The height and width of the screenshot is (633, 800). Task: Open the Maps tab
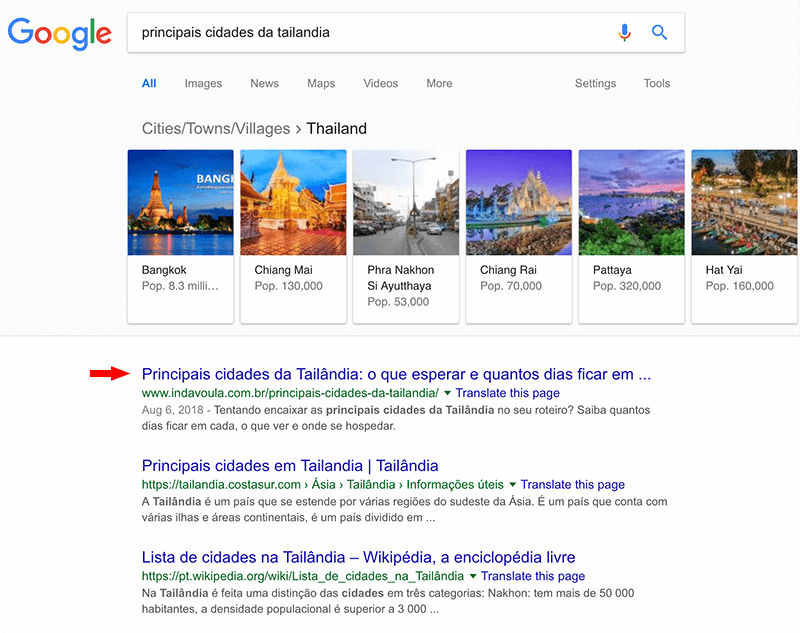click(x=321, y=83)
